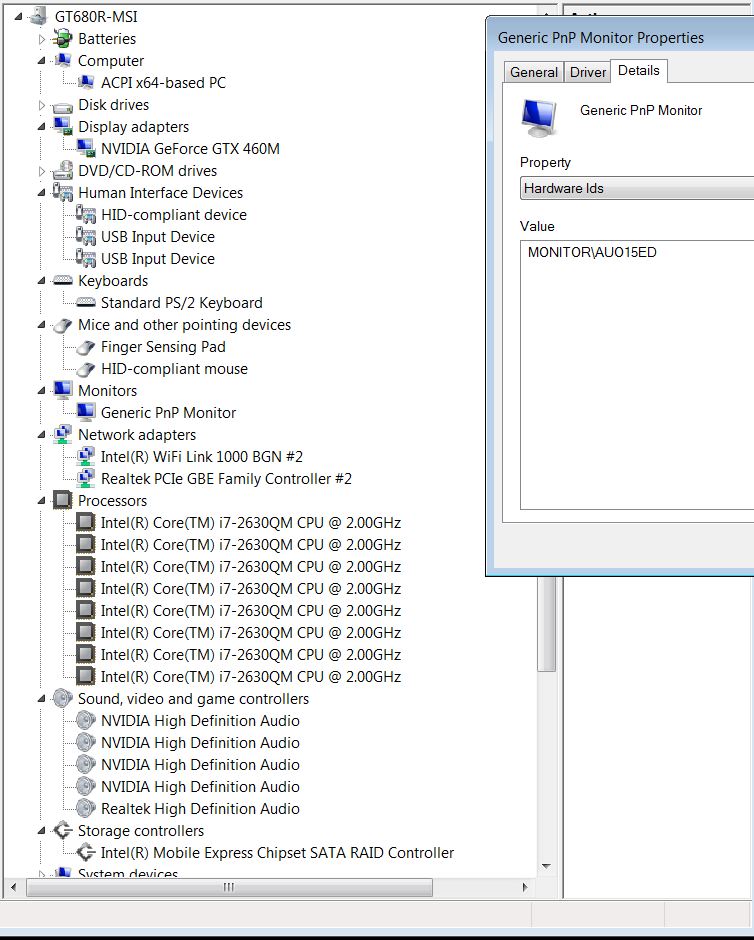Switch to the Driver tab

(587, 72)
